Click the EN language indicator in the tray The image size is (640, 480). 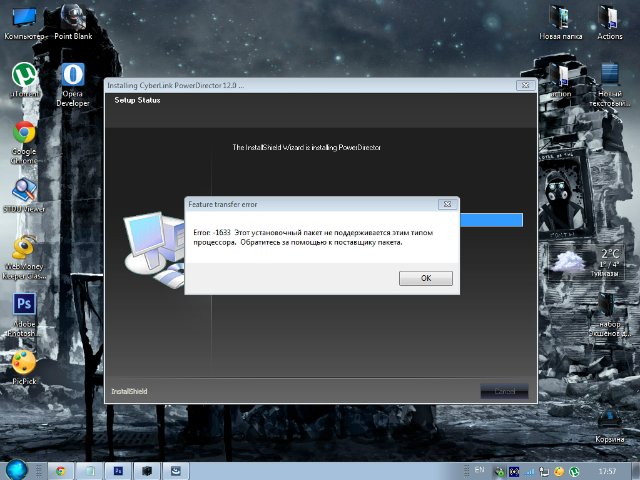[x=480, y=469]
